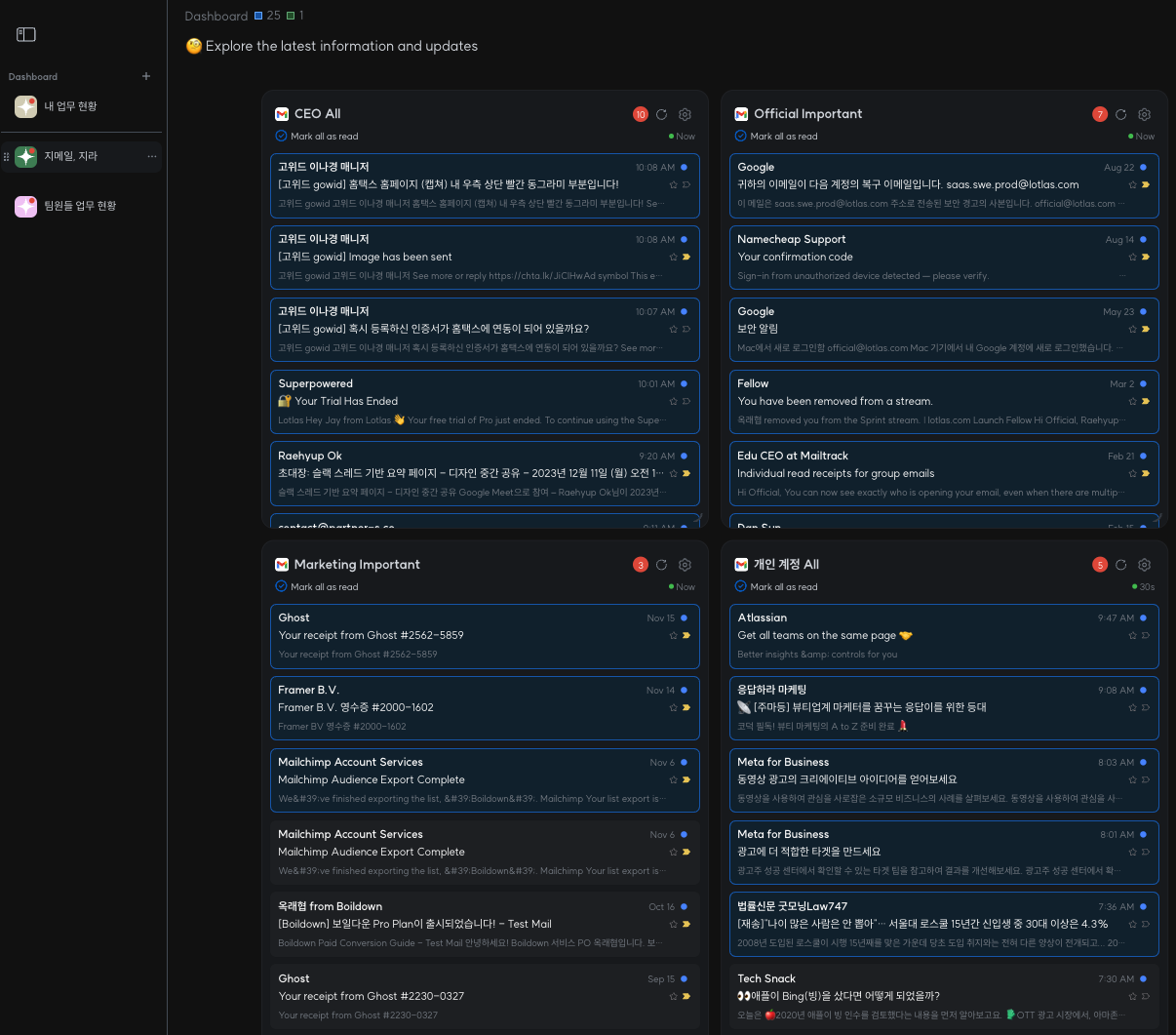Image resolution: width=1176 pixels, height=1035 pixels.
Task: Toggle the sidebar panel icon
Action: click(26, 35)
